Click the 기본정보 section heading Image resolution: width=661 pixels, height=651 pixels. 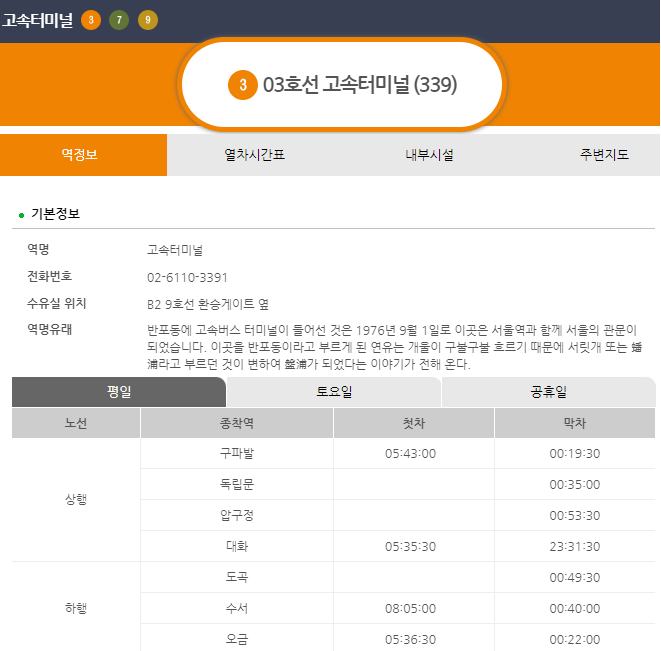[55, 214]
